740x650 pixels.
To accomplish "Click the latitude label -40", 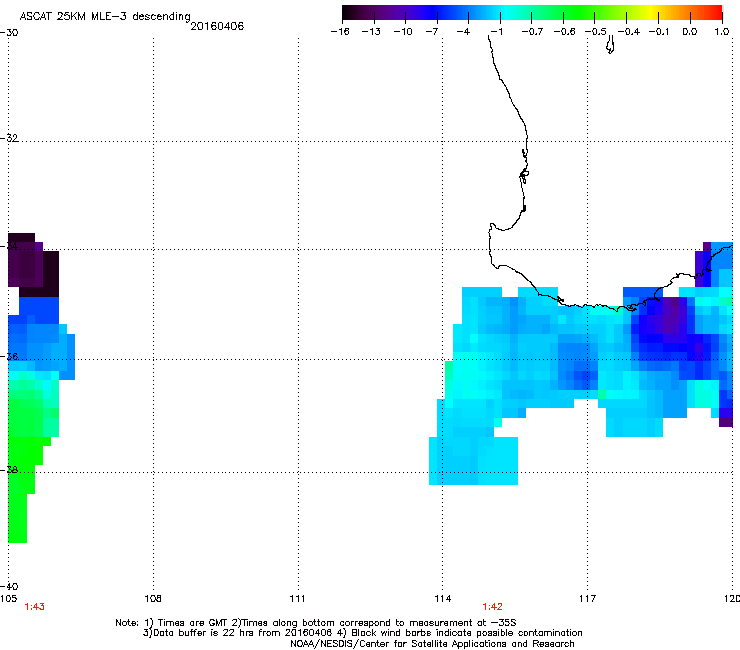I will click(x=9, y=586).
